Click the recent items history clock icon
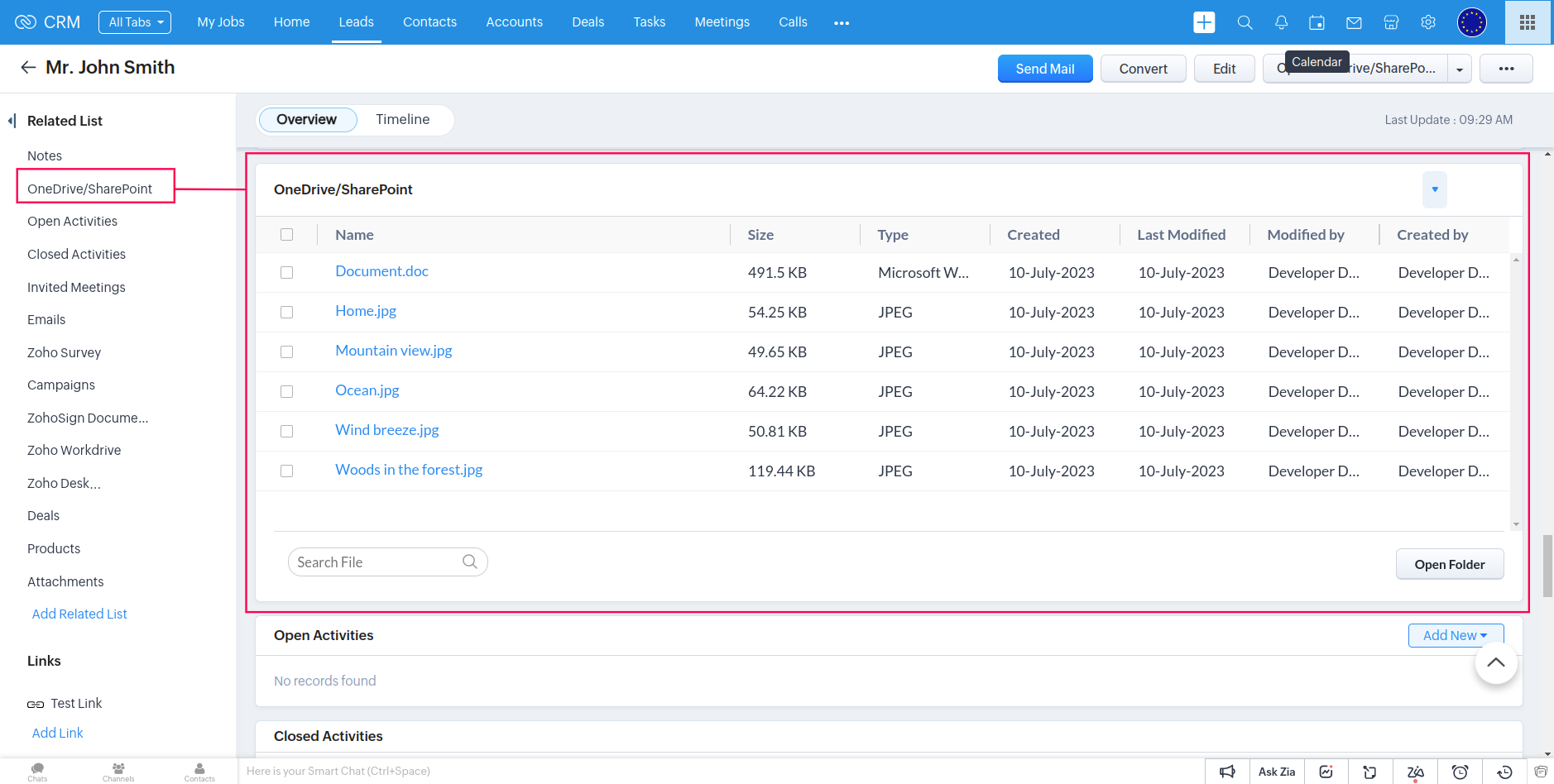Image resolution: width=1554 pixels, height=784 pixels. click(1504, 772)
